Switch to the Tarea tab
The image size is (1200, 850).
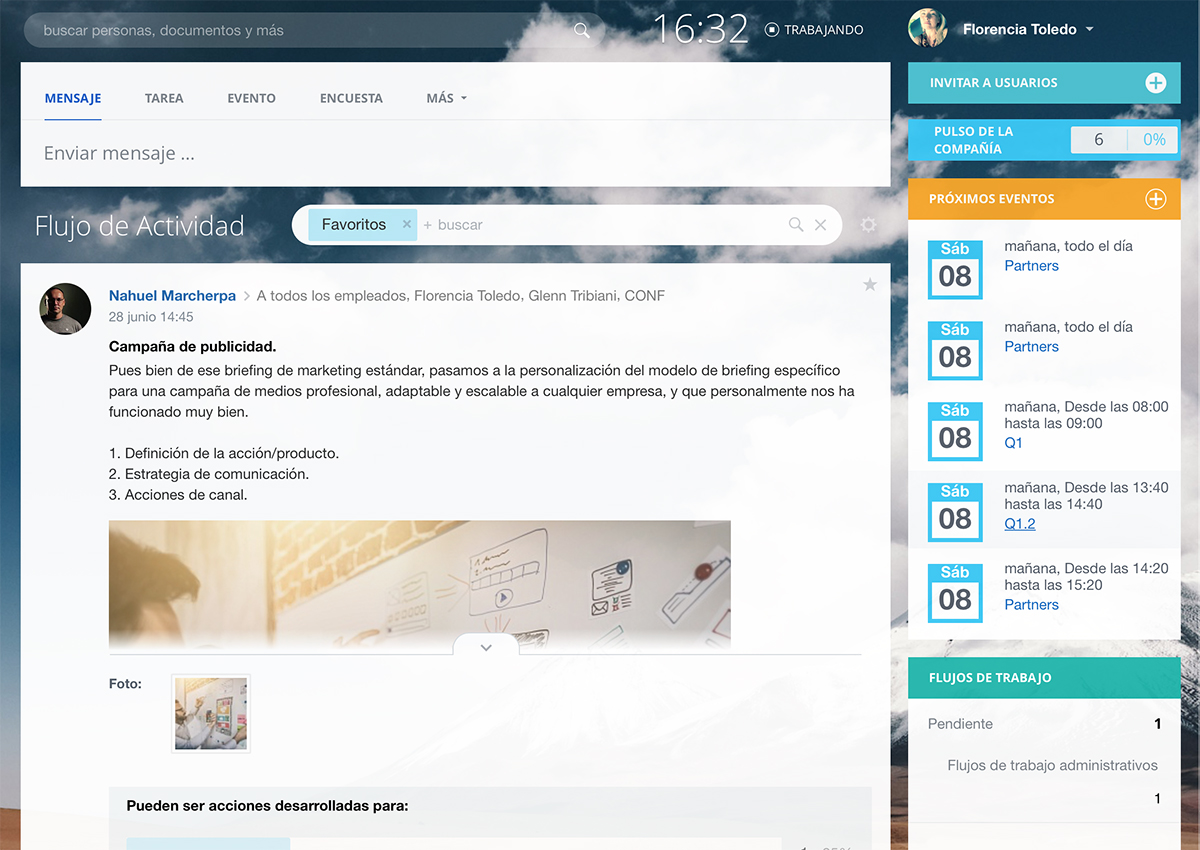164,98
